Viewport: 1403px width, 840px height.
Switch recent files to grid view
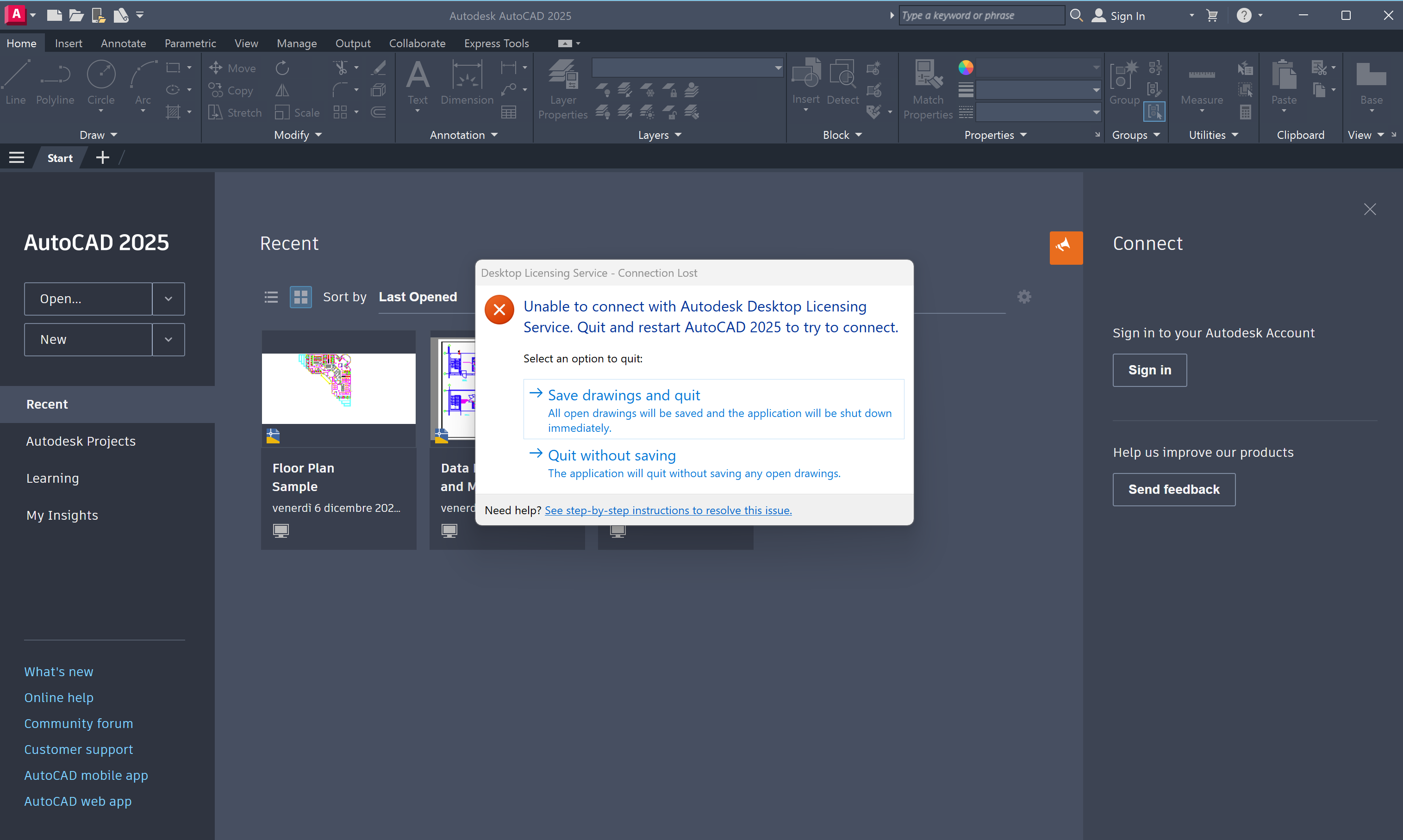(x=300, y=297)
